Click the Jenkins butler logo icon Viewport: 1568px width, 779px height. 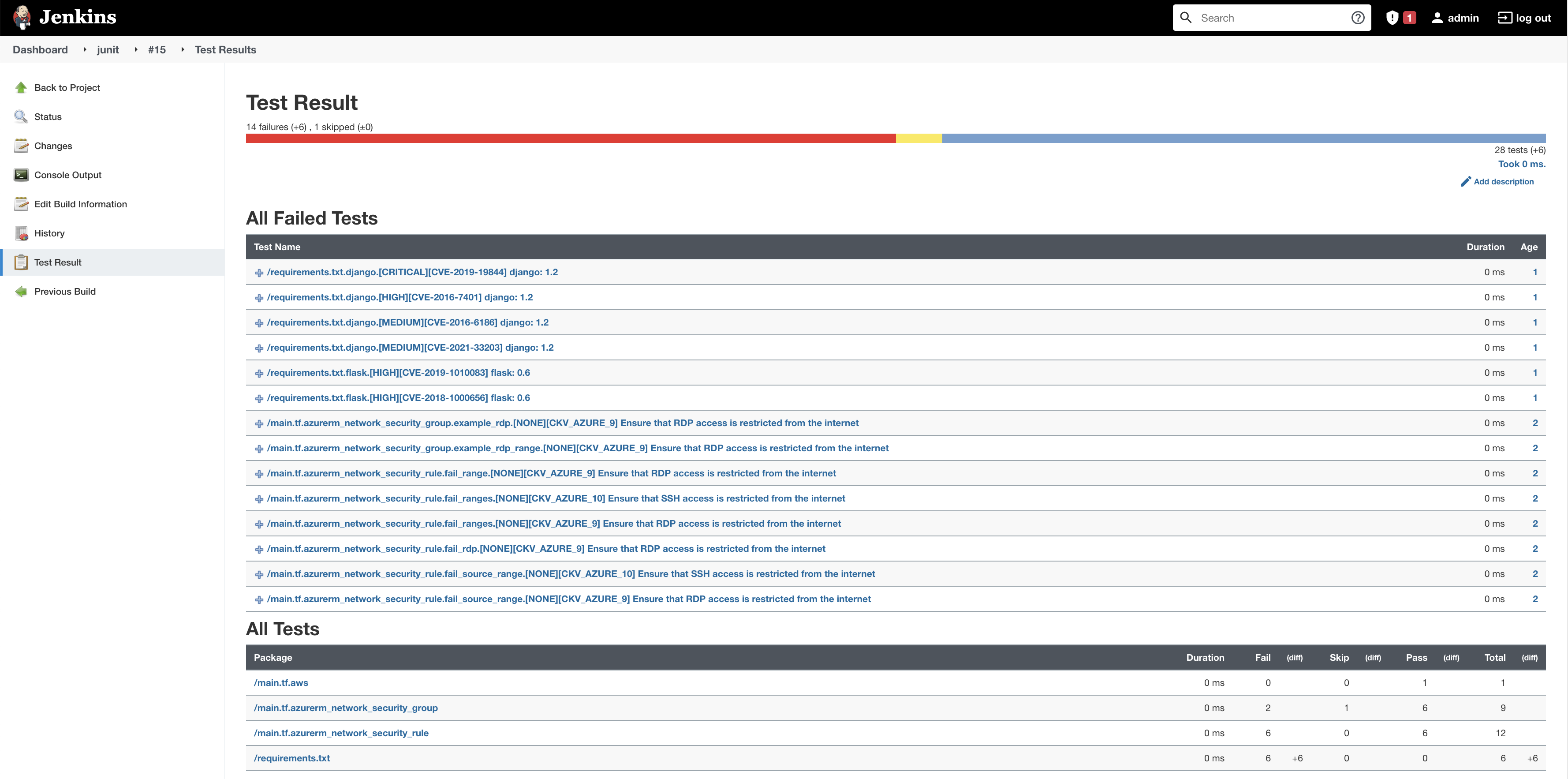pyautogui.click(x=22, y=18)
